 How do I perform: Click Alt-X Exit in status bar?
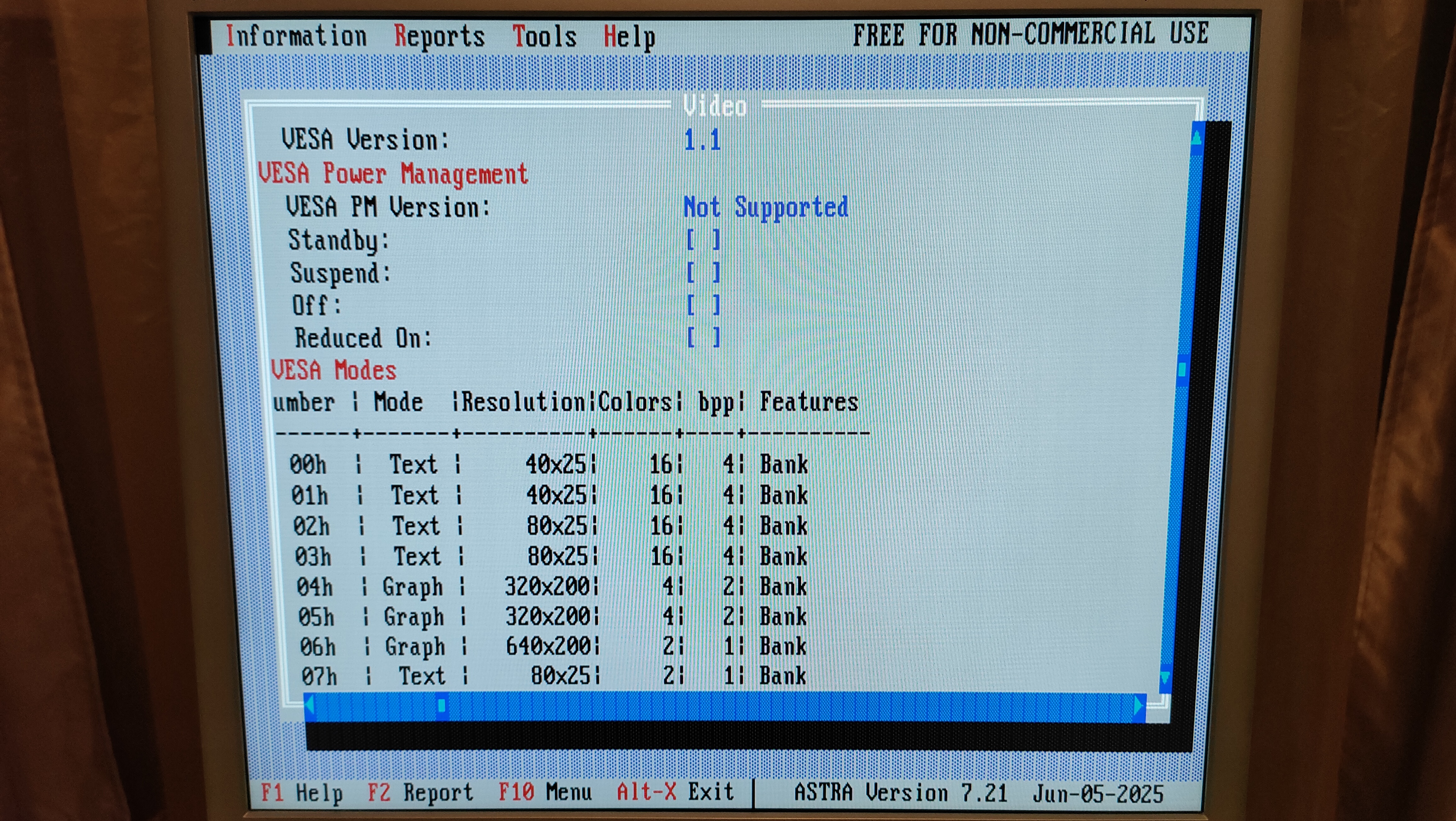click(675, 792)
